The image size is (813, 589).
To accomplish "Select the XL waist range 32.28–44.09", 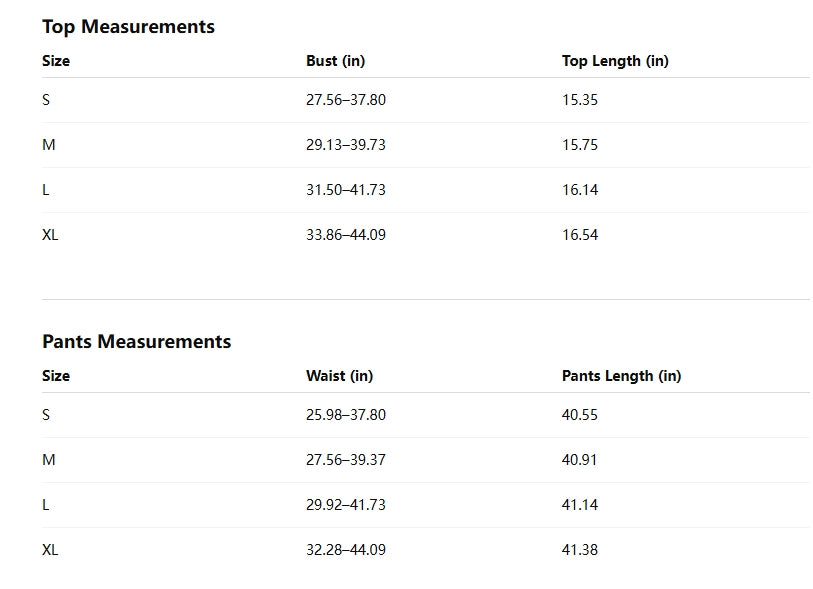I will tap(345, 550).
